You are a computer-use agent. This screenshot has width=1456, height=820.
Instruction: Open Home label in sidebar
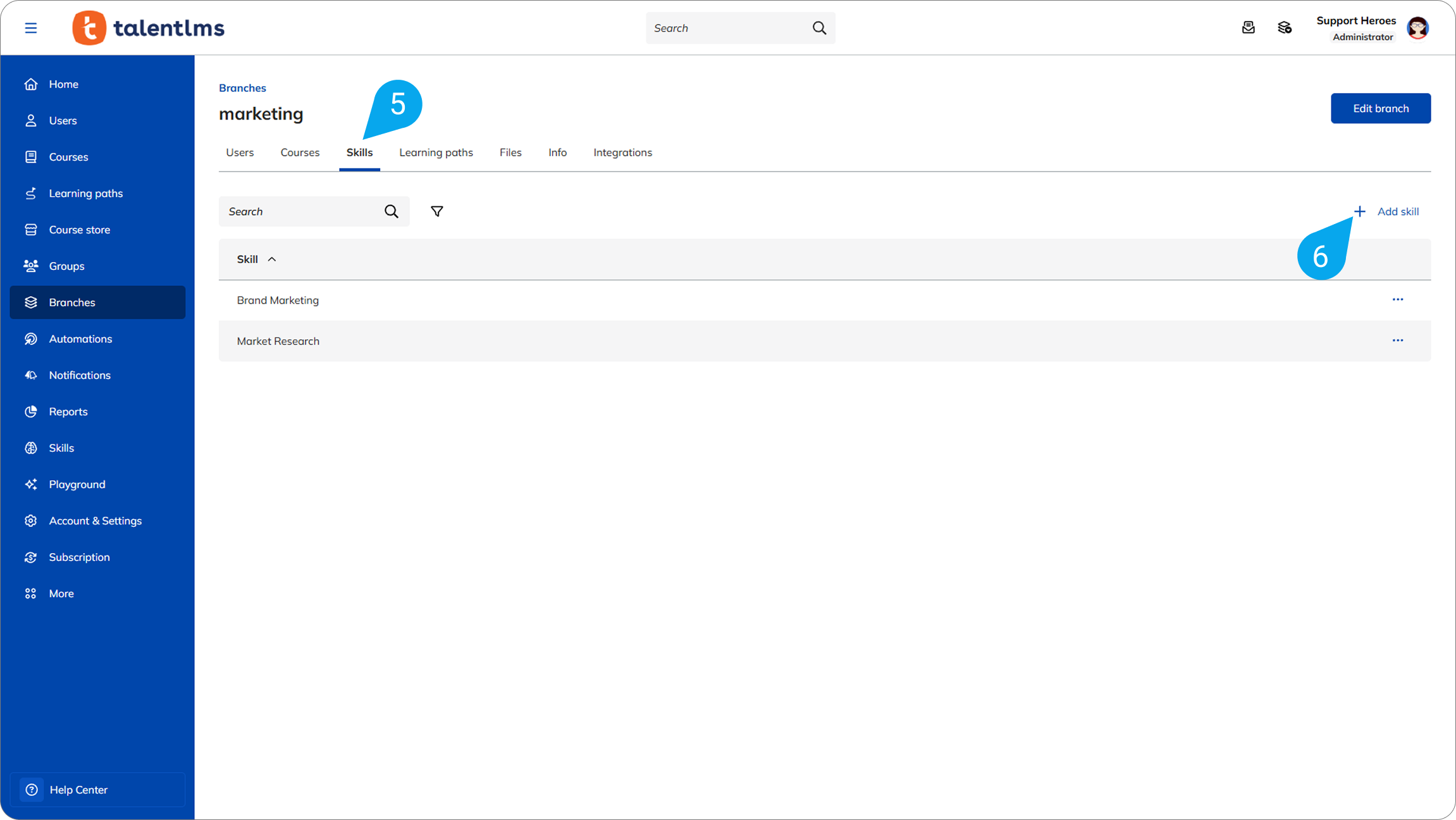coord(64,84)
